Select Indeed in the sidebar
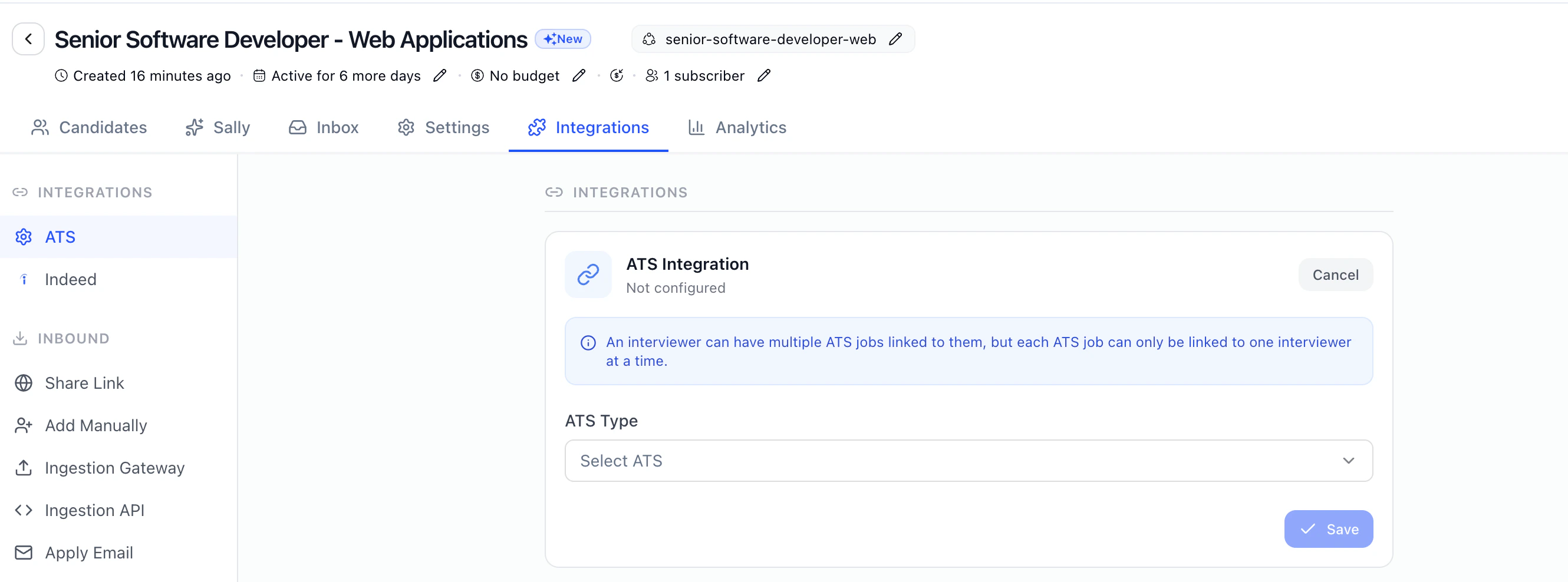The image size is (1568, 582). click(118, 279)
